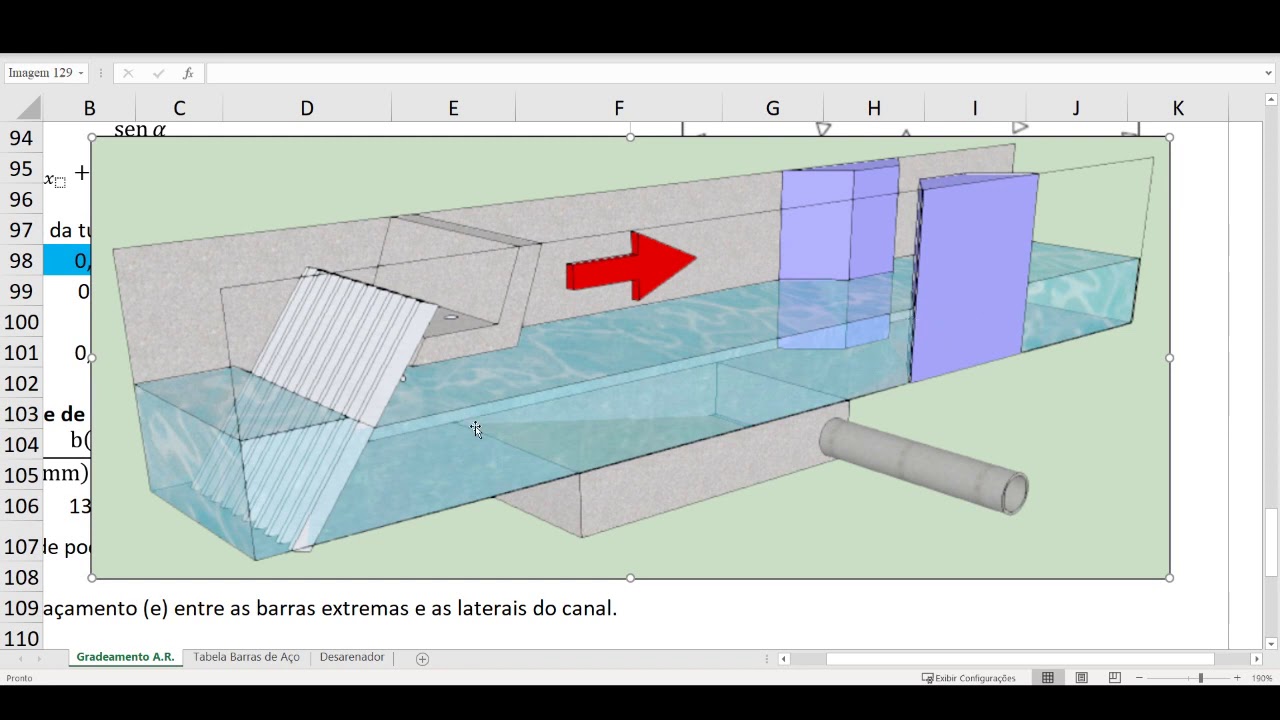Click the gray outlet pipe in image
The width and height of the screenshot is (1280, 720).
tap(924, 466)
